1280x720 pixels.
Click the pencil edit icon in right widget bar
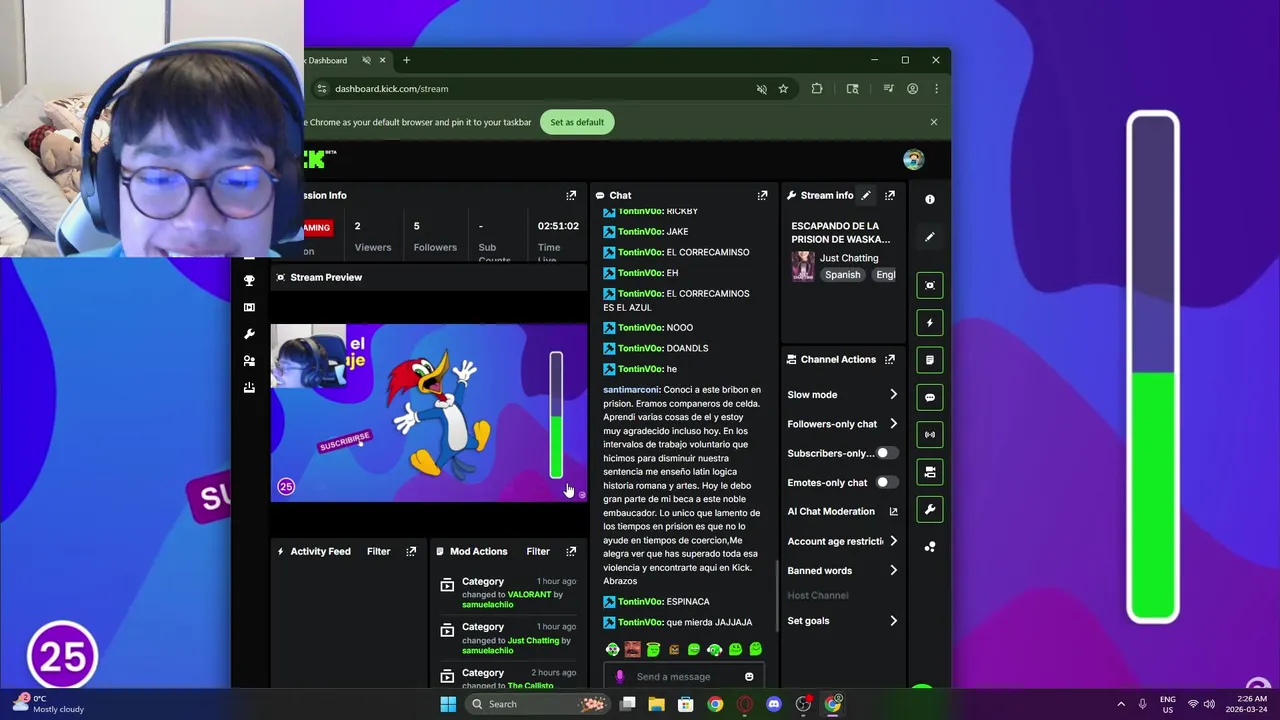pyautogui.click(x=930, y=237)
